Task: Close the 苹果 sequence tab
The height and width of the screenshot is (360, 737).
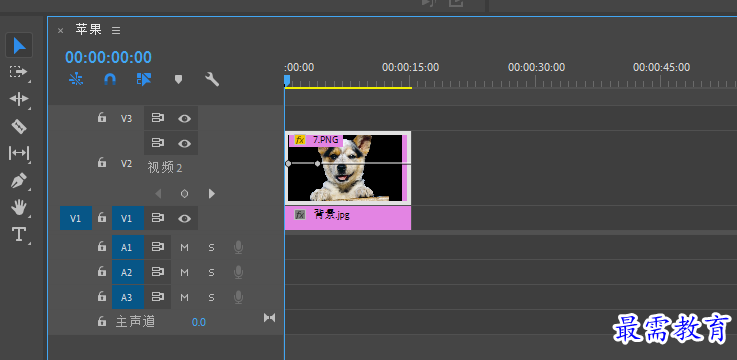Action: (60, 31)
